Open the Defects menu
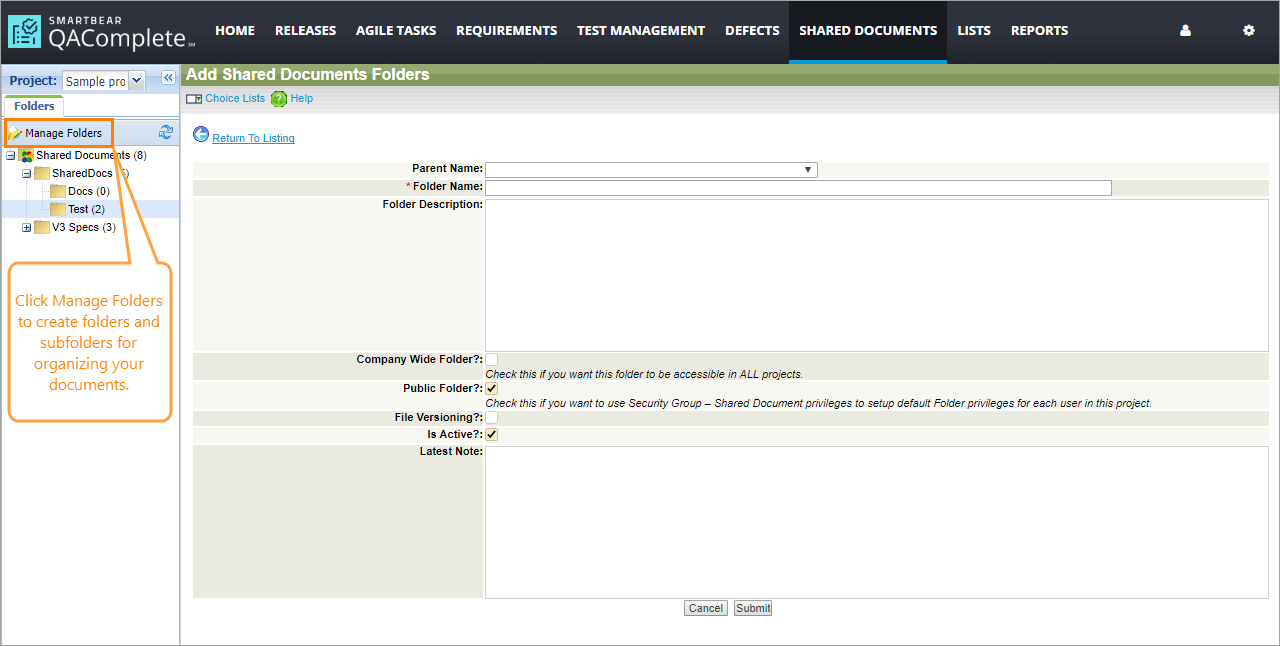1280x646 pixels. click(x=752, y=31)
